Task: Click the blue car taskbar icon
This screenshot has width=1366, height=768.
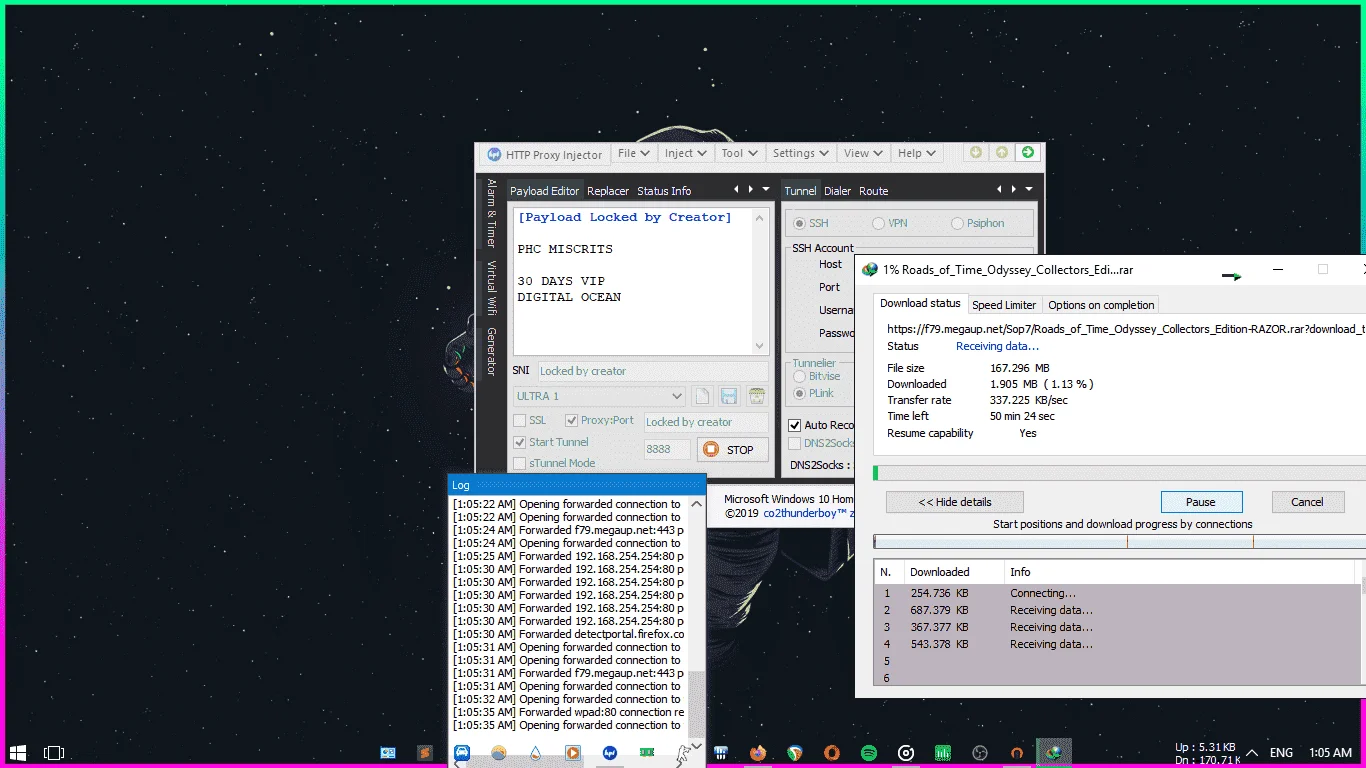Action: 462,753
